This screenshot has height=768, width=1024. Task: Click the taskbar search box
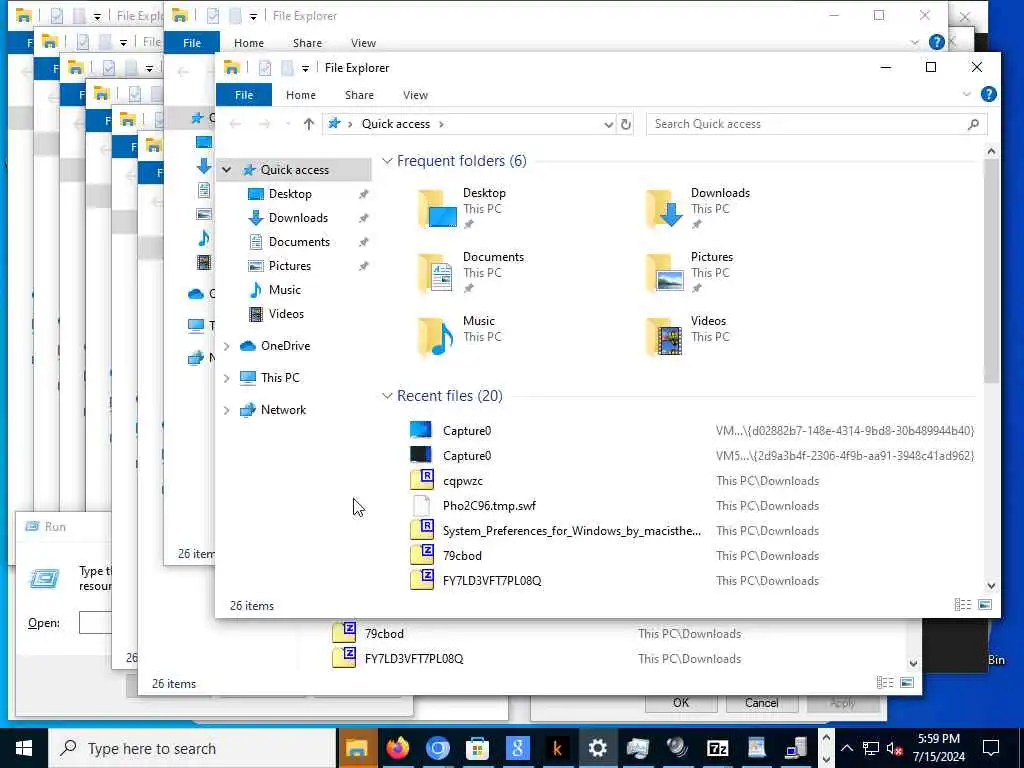pos(192,748)
